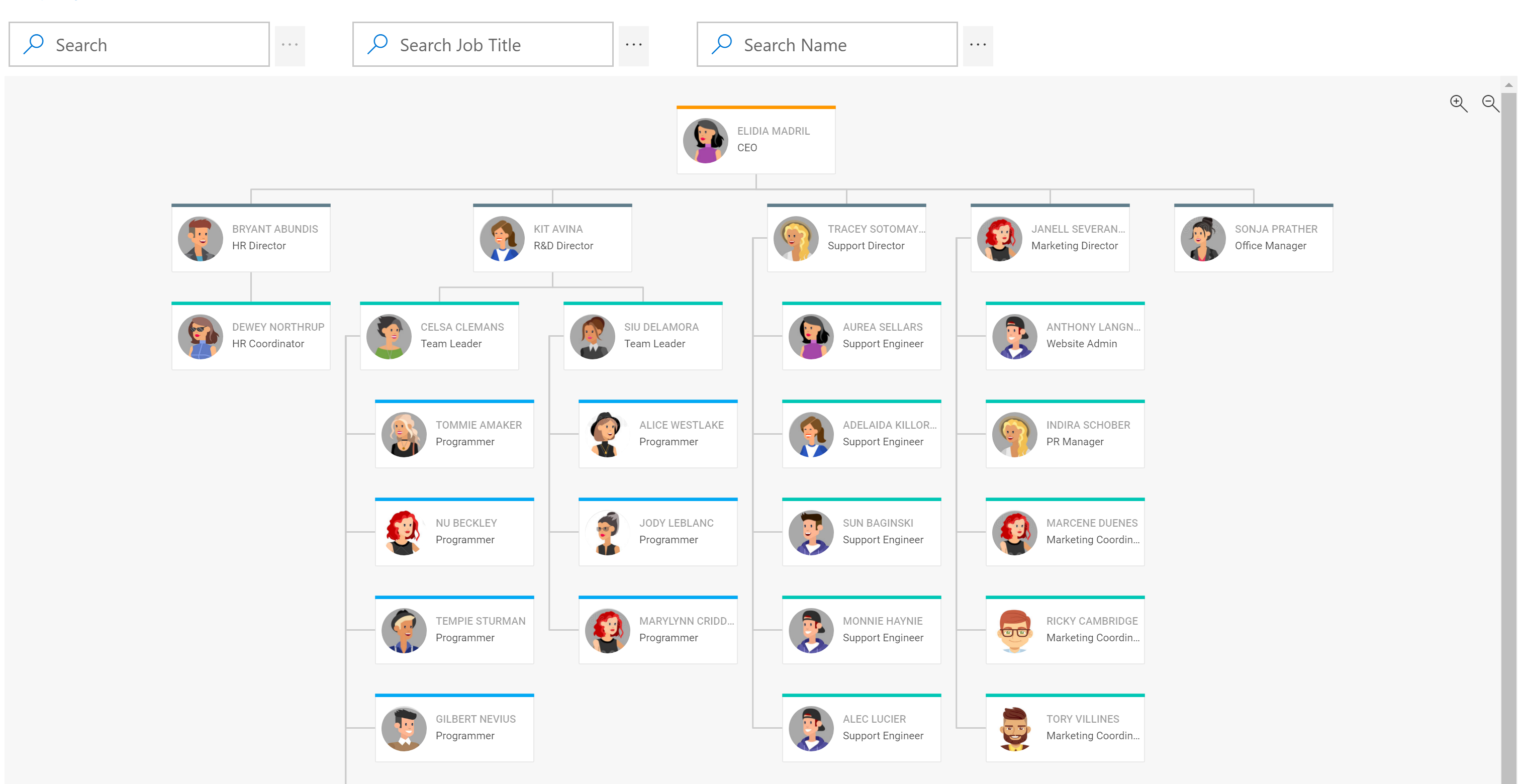Click Jody Leblanc's Programmer avatar thumbnail
This screenshot has height=784, width=1523.
[607, 533]
